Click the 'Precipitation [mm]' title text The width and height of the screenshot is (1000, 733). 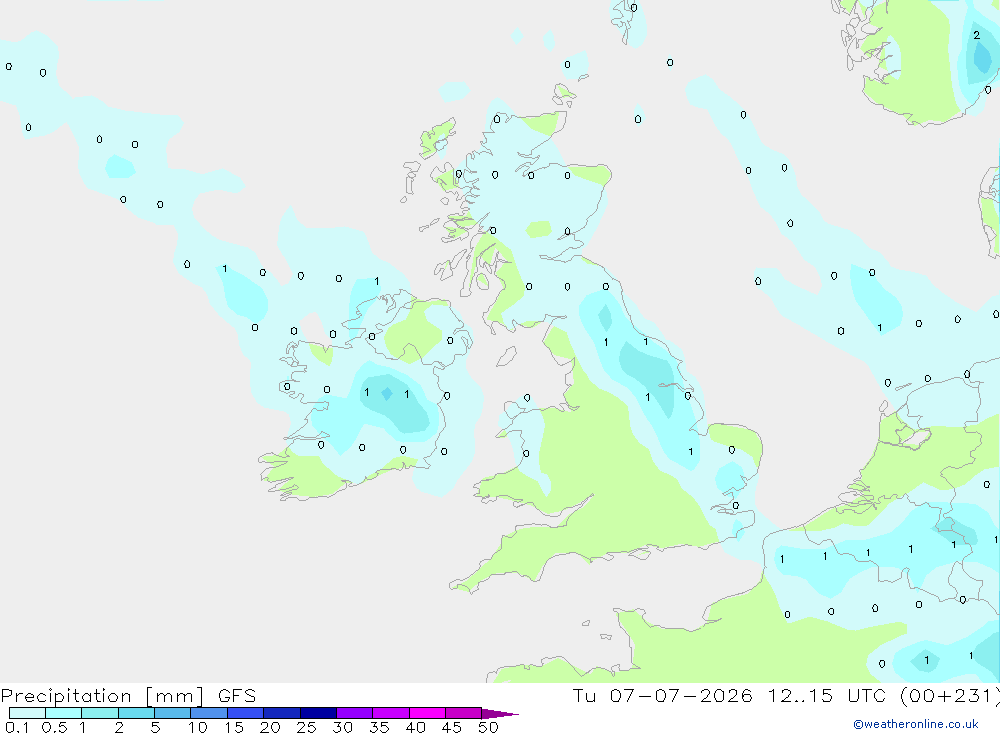103,696
